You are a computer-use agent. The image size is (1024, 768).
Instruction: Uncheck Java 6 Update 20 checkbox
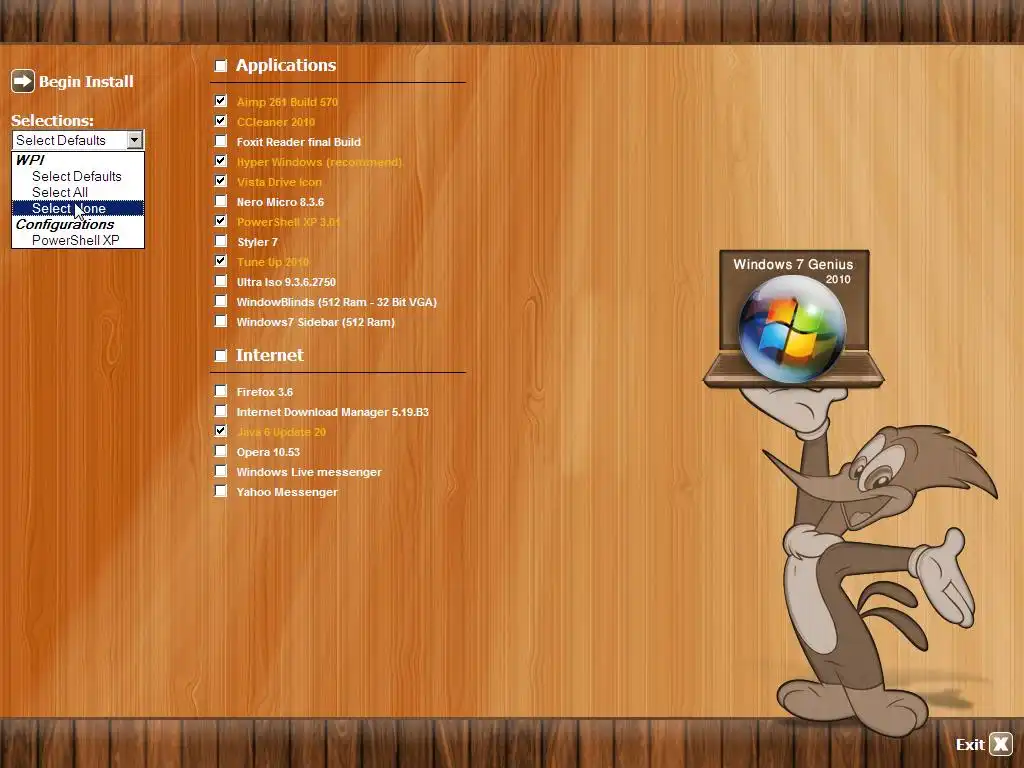click(221, 431)
